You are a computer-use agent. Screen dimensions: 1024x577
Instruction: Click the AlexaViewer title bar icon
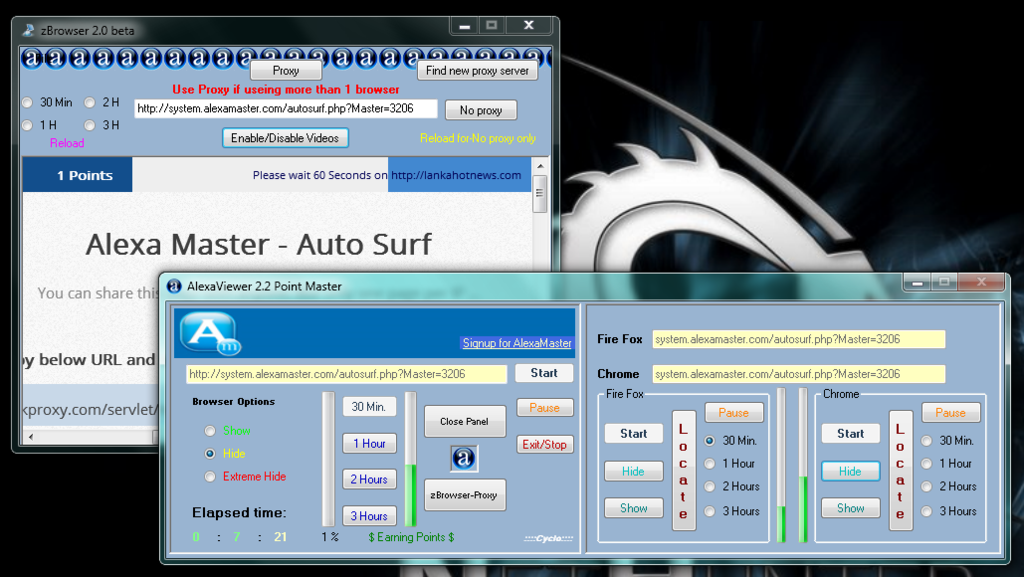[x=174, y=286]
